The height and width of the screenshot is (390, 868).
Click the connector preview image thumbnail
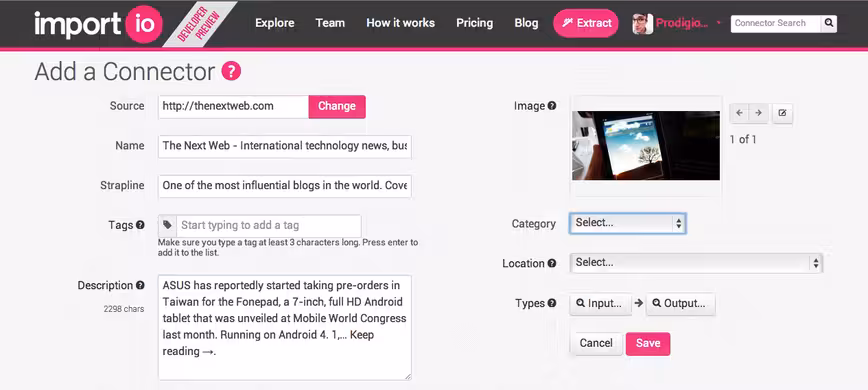(x=646, y=145)
